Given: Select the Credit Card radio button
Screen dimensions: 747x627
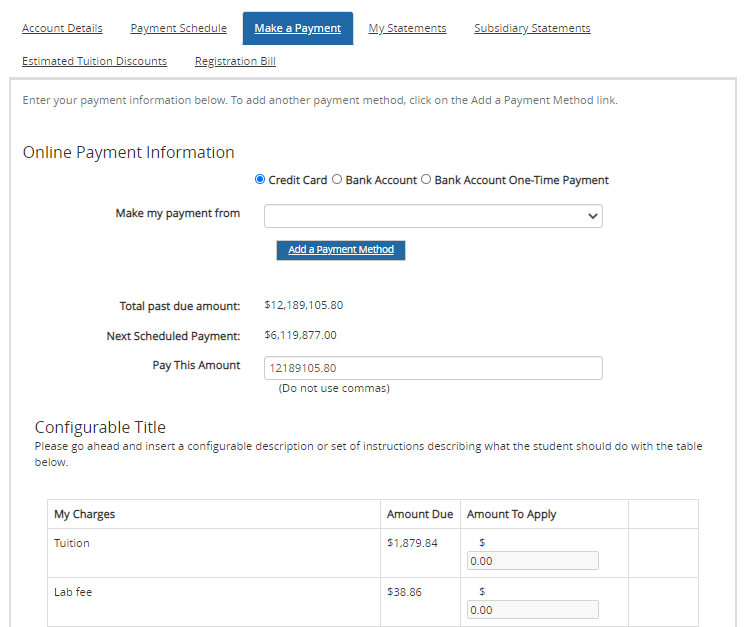Looking at the screenshot, I should (260, 180).
